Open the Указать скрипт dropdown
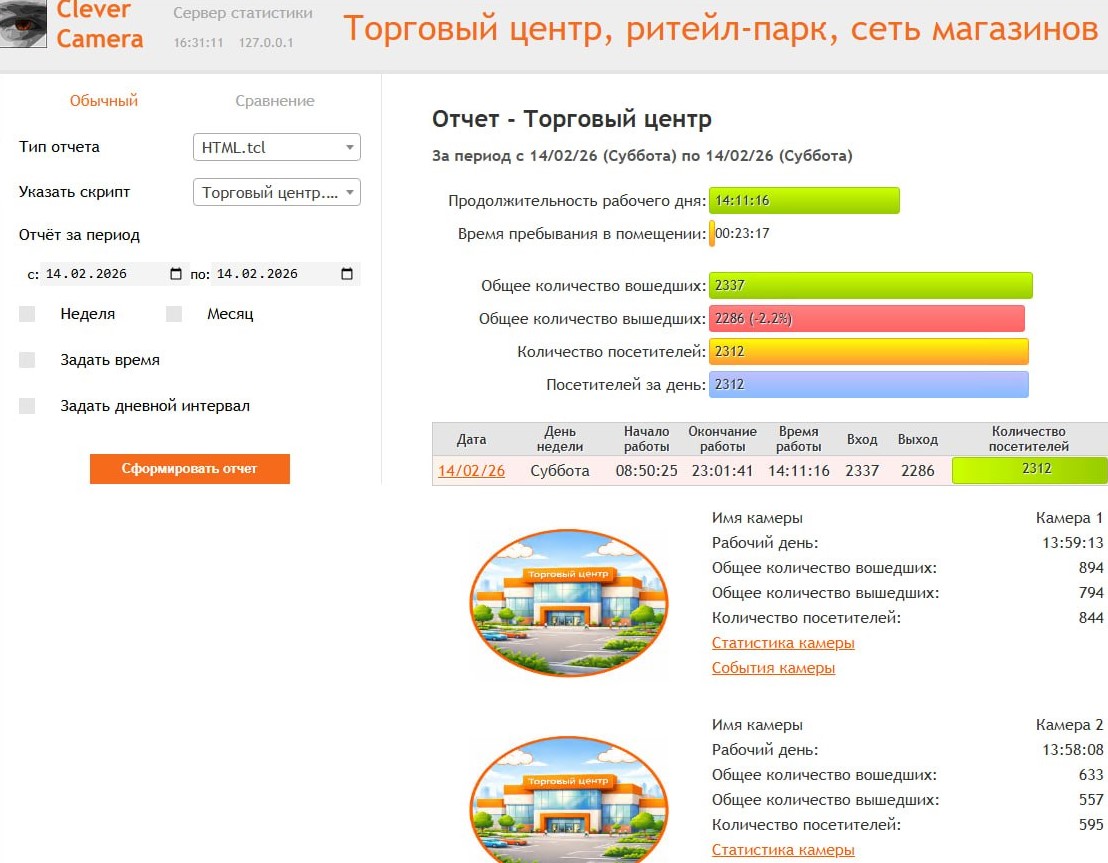The width and height of the screenshot is (1108, 863). (276, 192)
